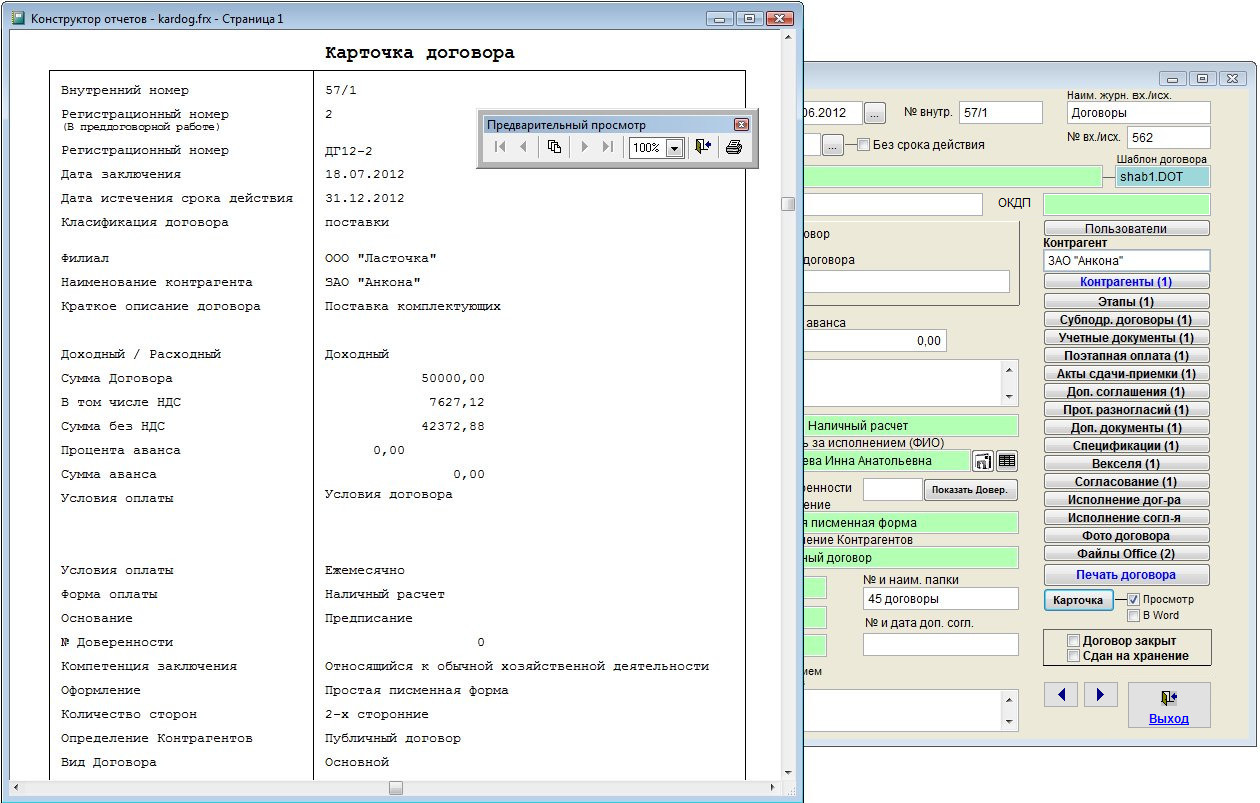Click the № и наим. папки input field
Image resolution: width=1260 pixels, height=803 pixels.
pyautogui.click(x=940, y=599)
